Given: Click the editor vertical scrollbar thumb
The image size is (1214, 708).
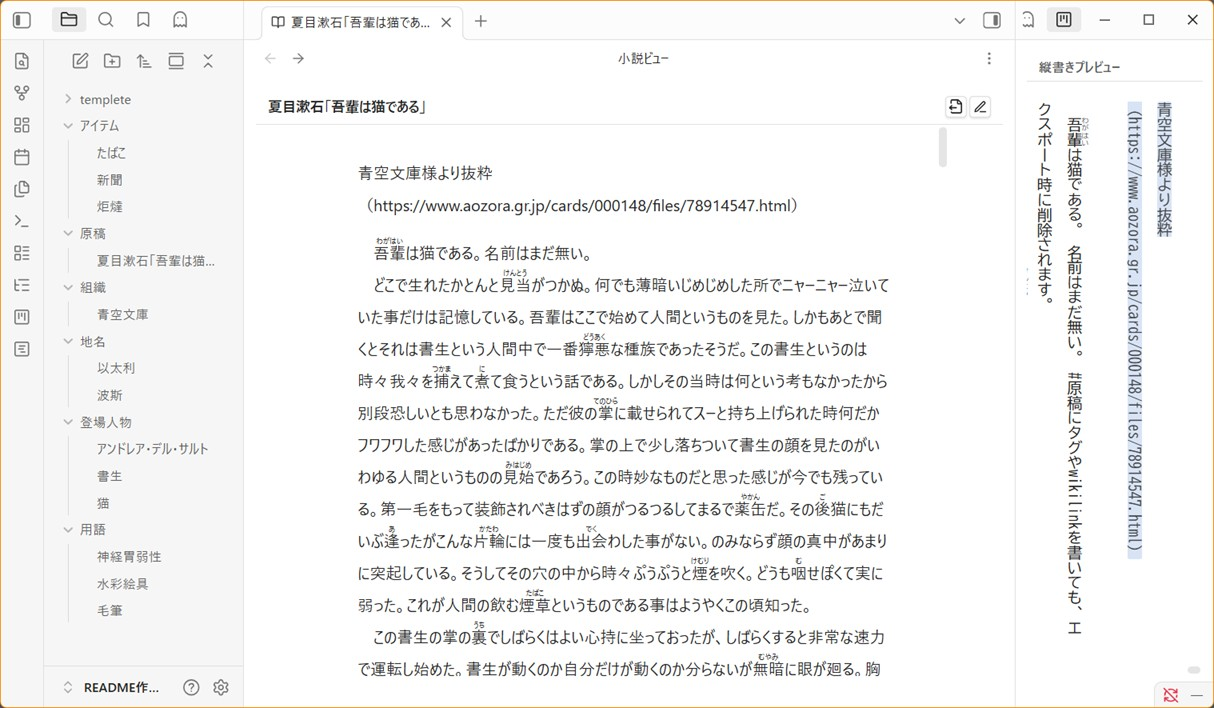Looking at the screenshot, I should [x=942, y=147].
